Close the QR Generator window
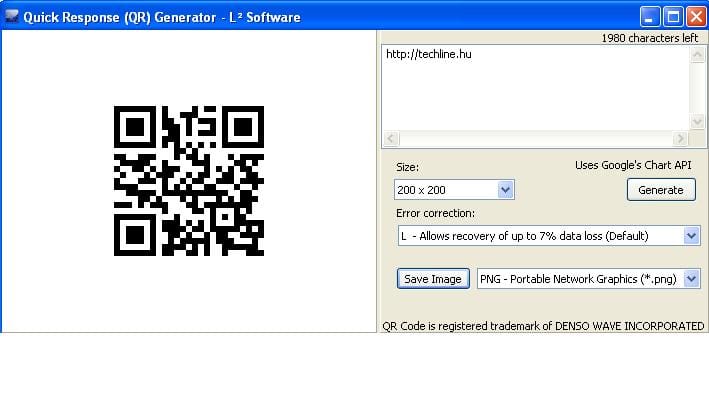709x400 pixels. tap(696, 17)
